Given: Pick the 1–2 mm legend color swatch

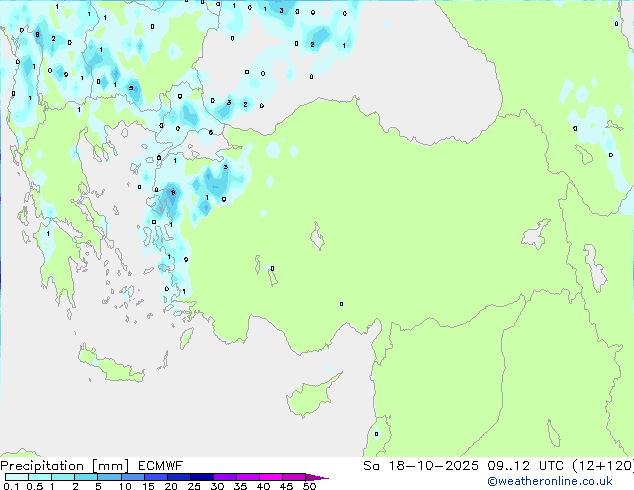Looking at the screenshot, I should pos(63,477).
